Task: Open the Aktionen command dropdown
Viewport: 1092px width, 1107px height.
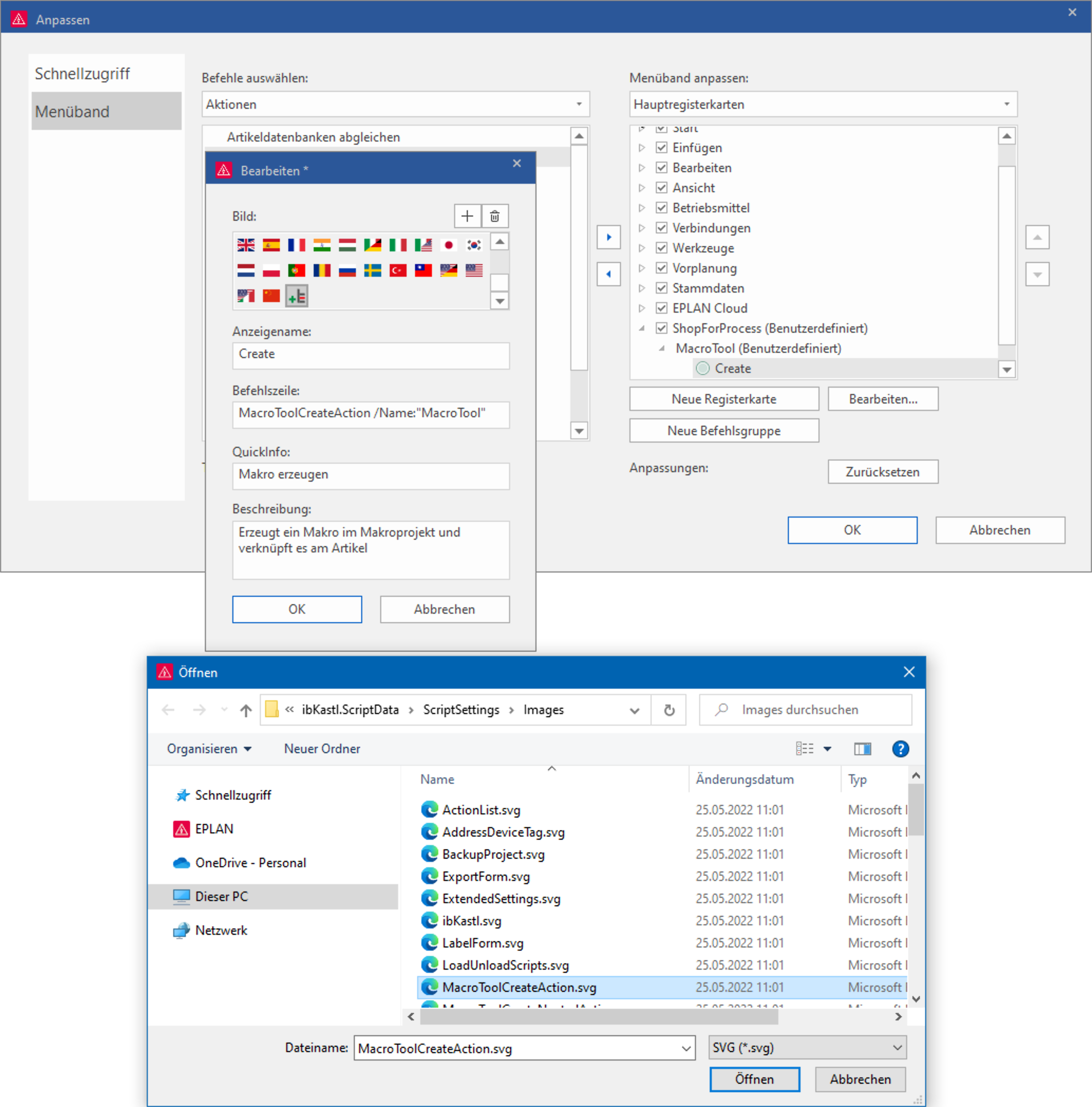Action: point(396,104)
